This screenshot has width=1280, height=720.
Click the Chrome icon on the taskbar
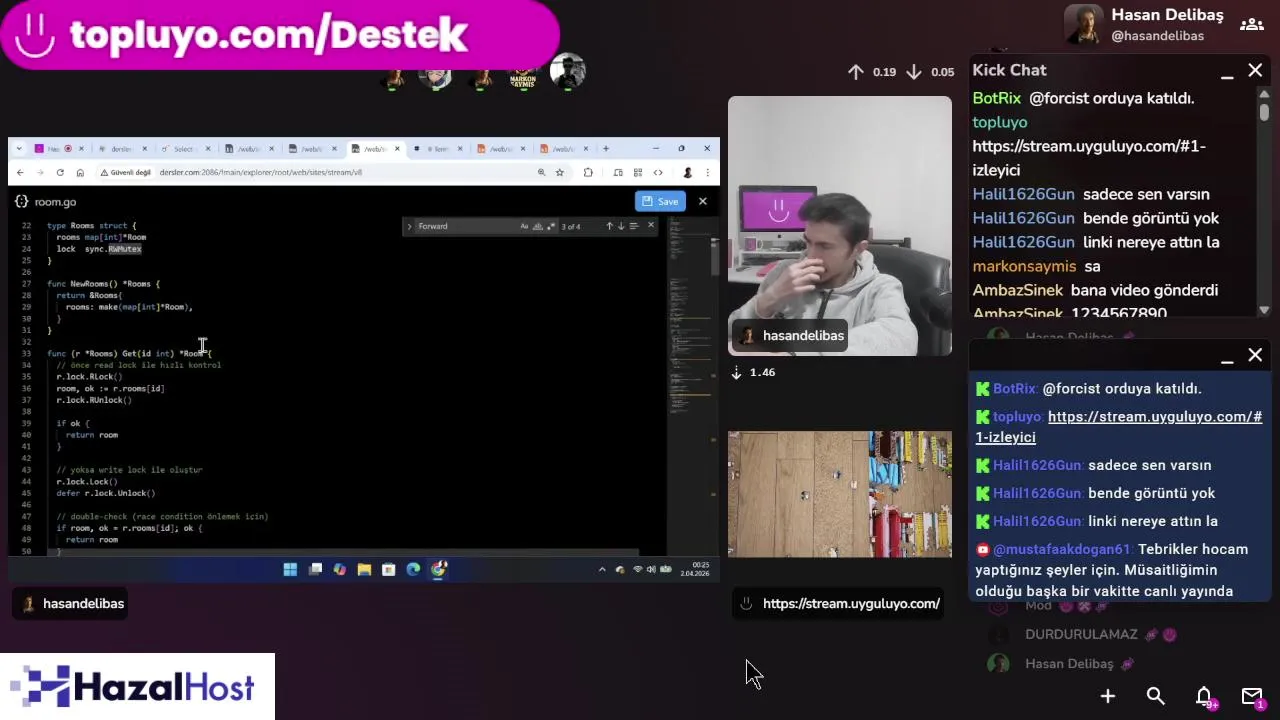438,569
